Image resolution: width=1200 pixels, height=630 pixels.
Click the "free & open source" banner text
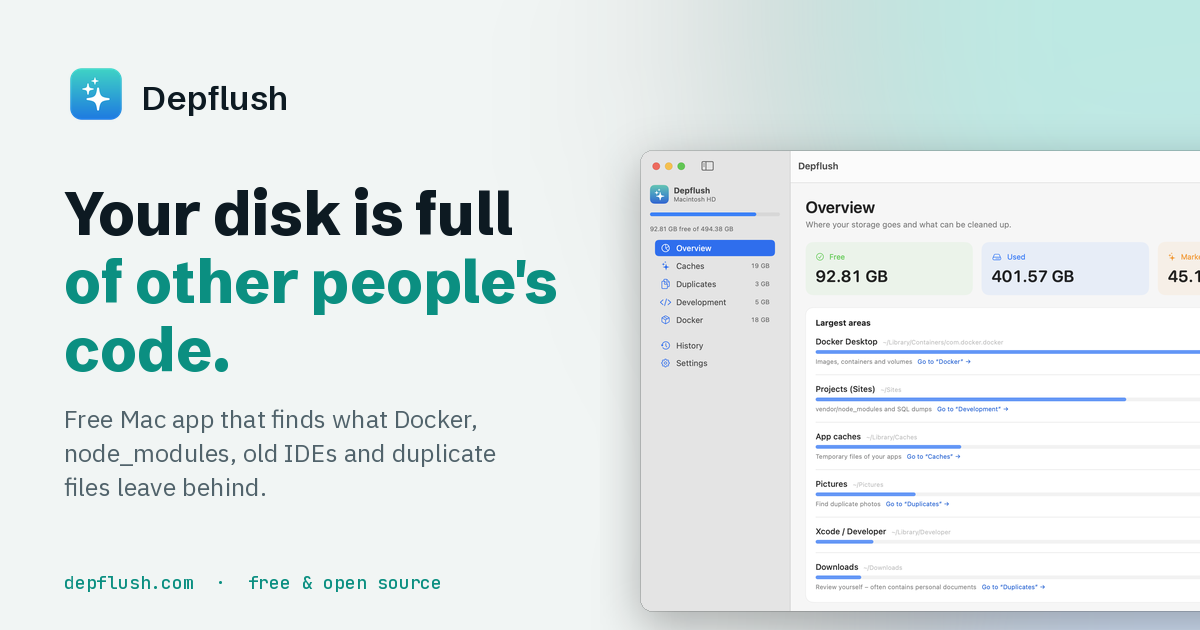click(345, 583)
